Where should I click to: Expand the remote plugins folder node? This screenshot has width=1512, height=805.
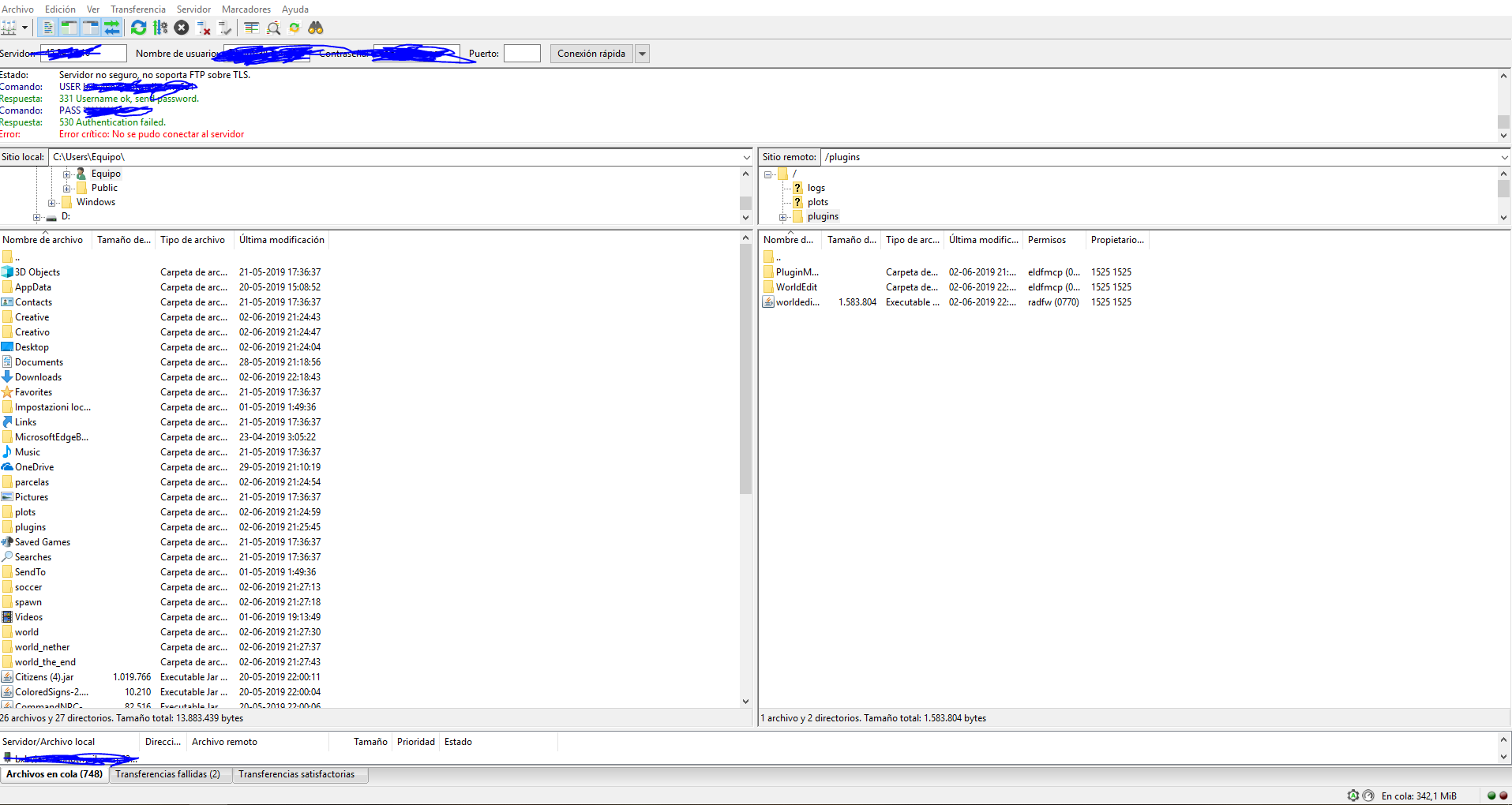[x=782, y=217]
